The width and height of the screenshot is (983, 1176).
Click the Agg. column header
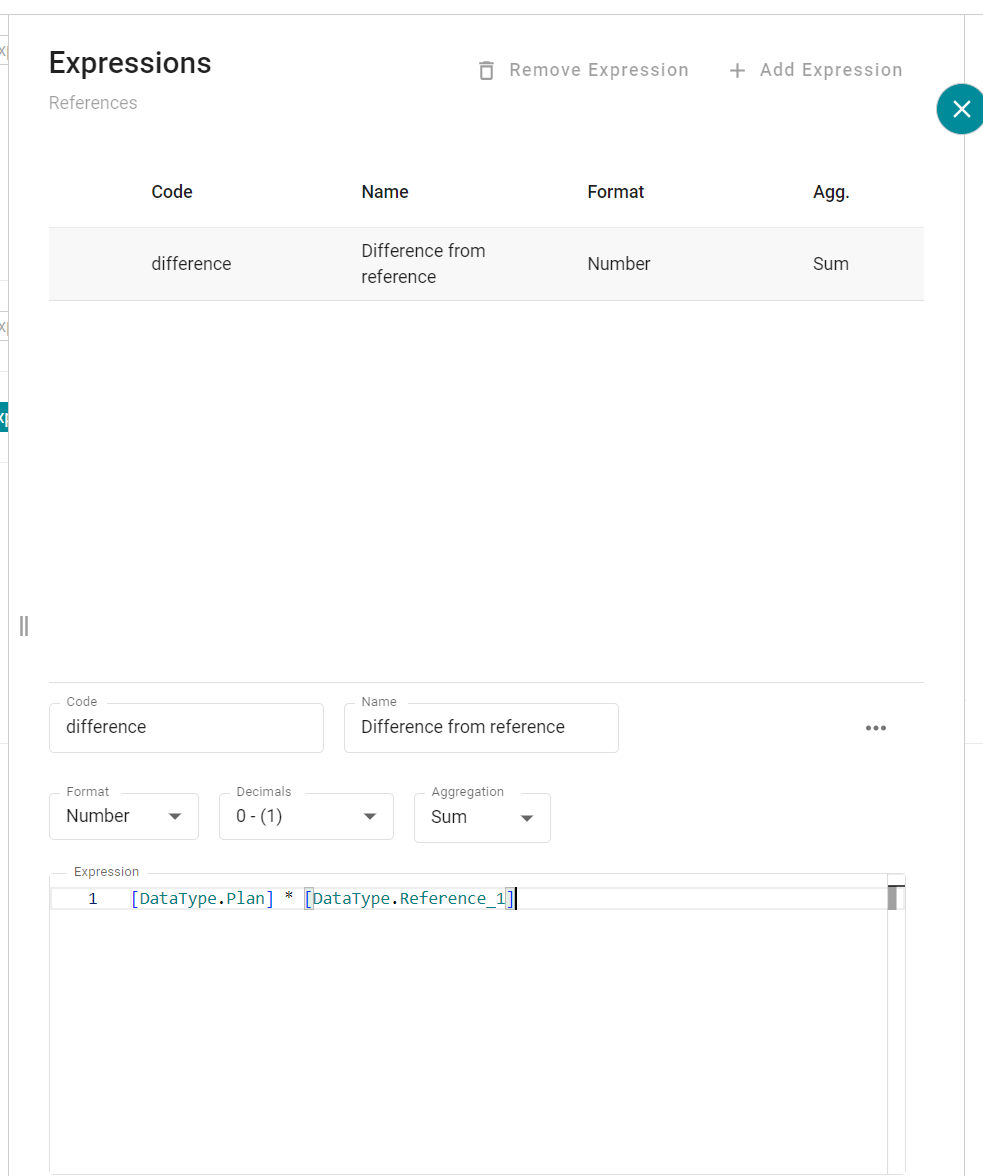(831, 192)
